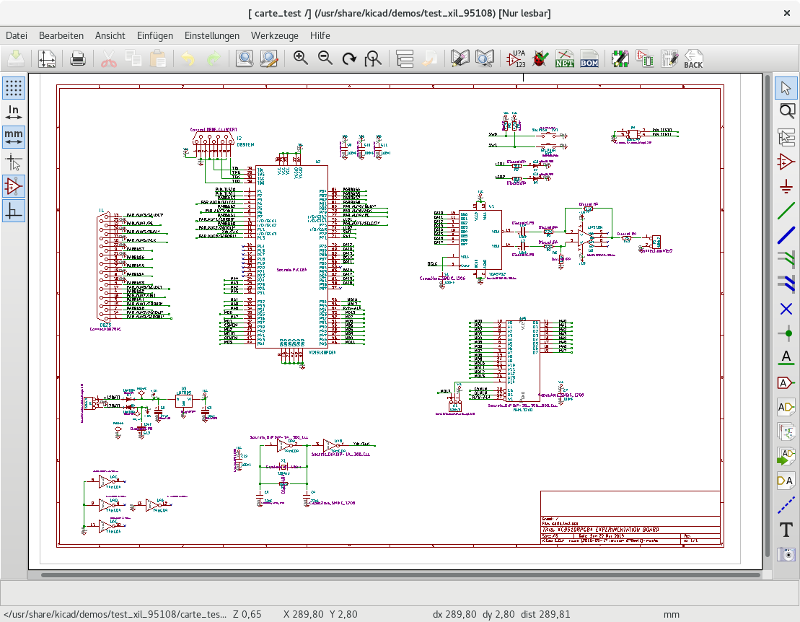Viewport: 800px width, 622px height.
Task: Open the Werkzeuge menu
Action: click(x=274, y=35)
